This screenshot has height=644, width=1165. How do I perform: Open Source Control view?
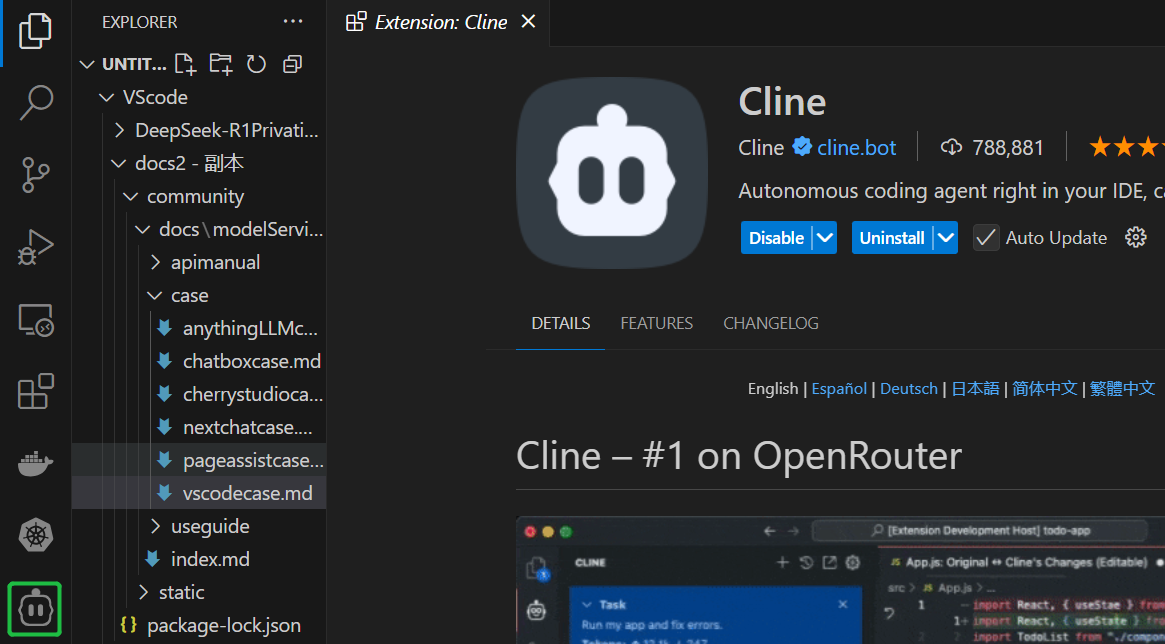pos(36,174)
